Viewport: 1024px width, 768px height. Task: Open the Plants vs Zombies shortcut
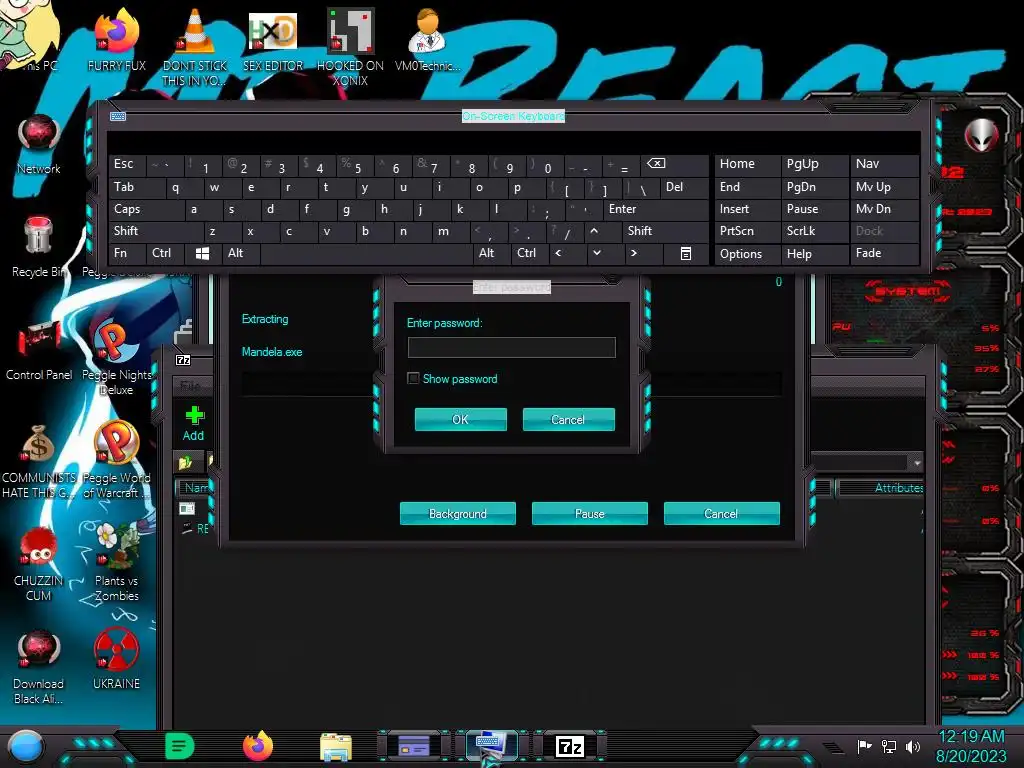[x=116, y=564]
